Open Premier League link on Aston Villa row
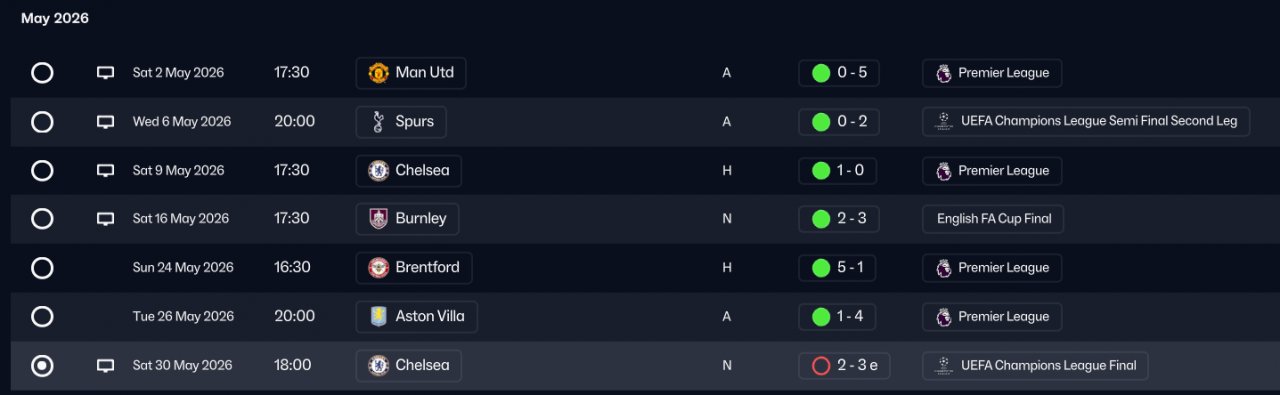 click(x=992, y=317)
